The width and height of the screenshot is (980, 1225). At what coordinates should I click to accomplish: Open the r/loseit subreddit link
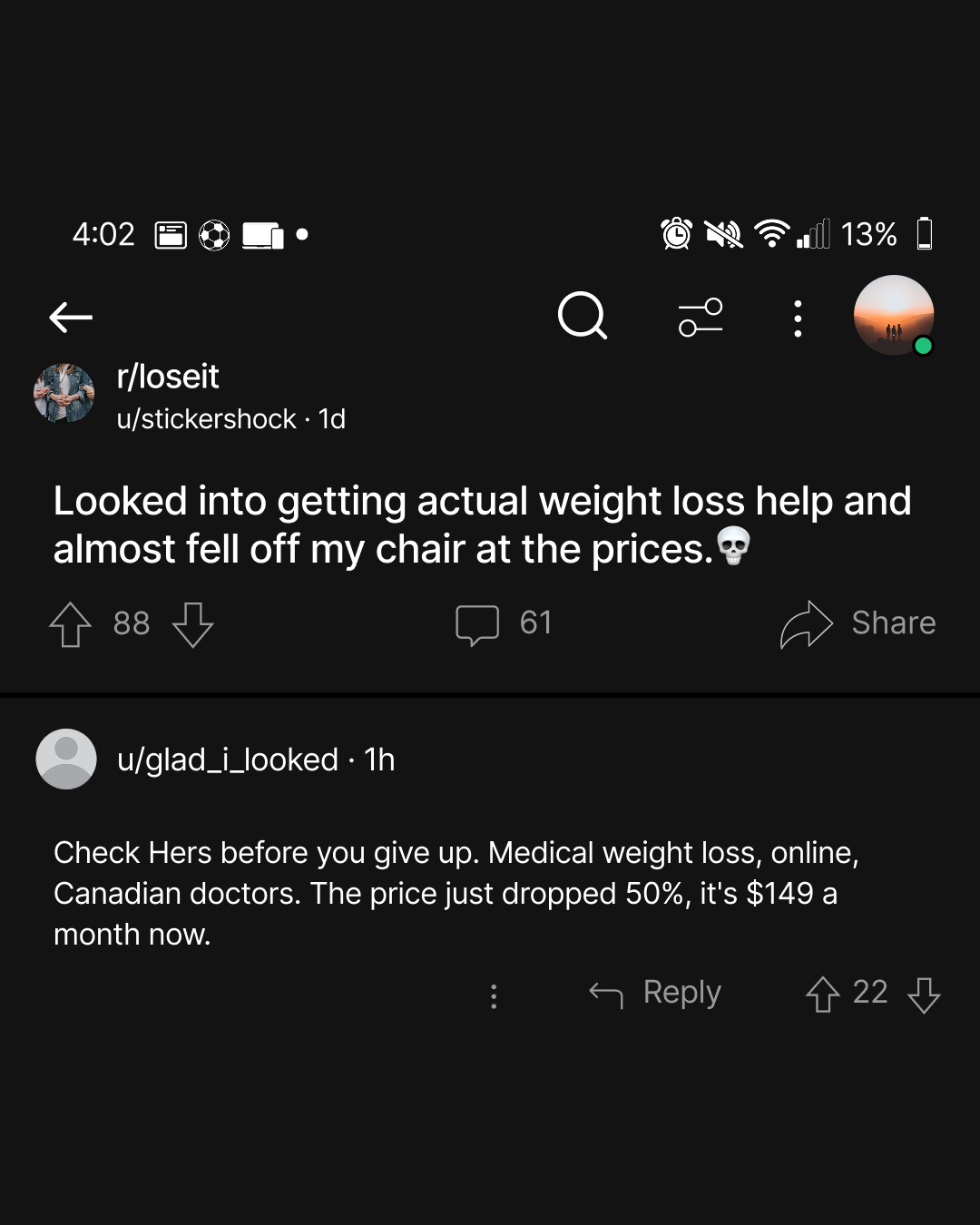point(168,377)
